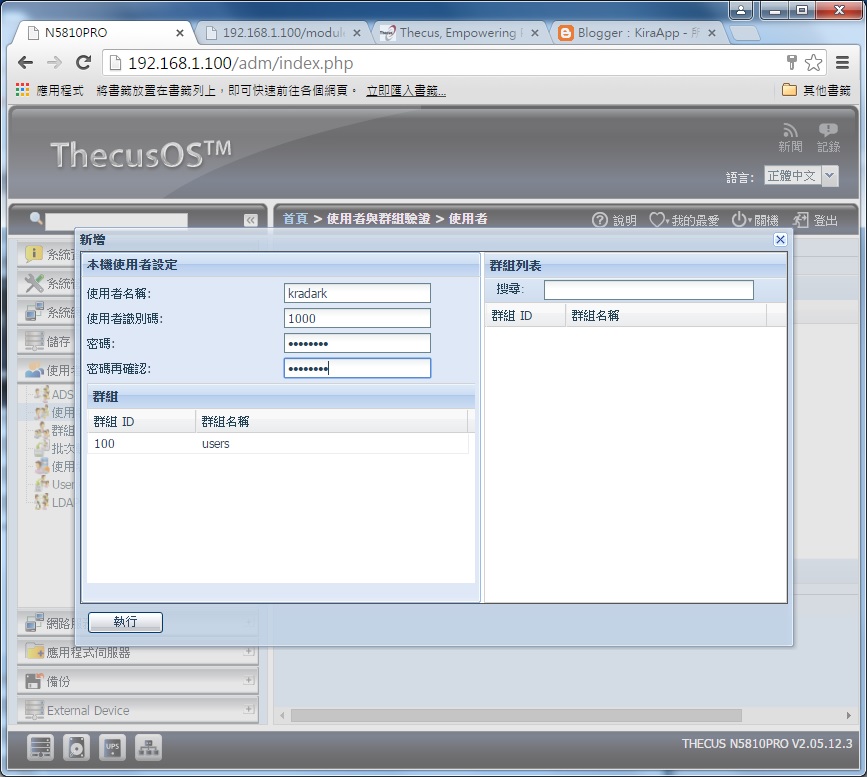Click the 使用者與群組驗證 breadcrumb
This screenshot has width=867, height=777.
pos(378,219)
